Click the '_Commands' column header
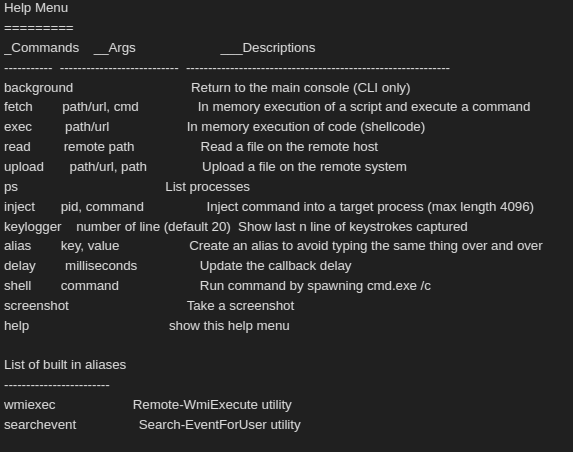The width and height of the screenshot is (573, 452). [x=41, y=48]
